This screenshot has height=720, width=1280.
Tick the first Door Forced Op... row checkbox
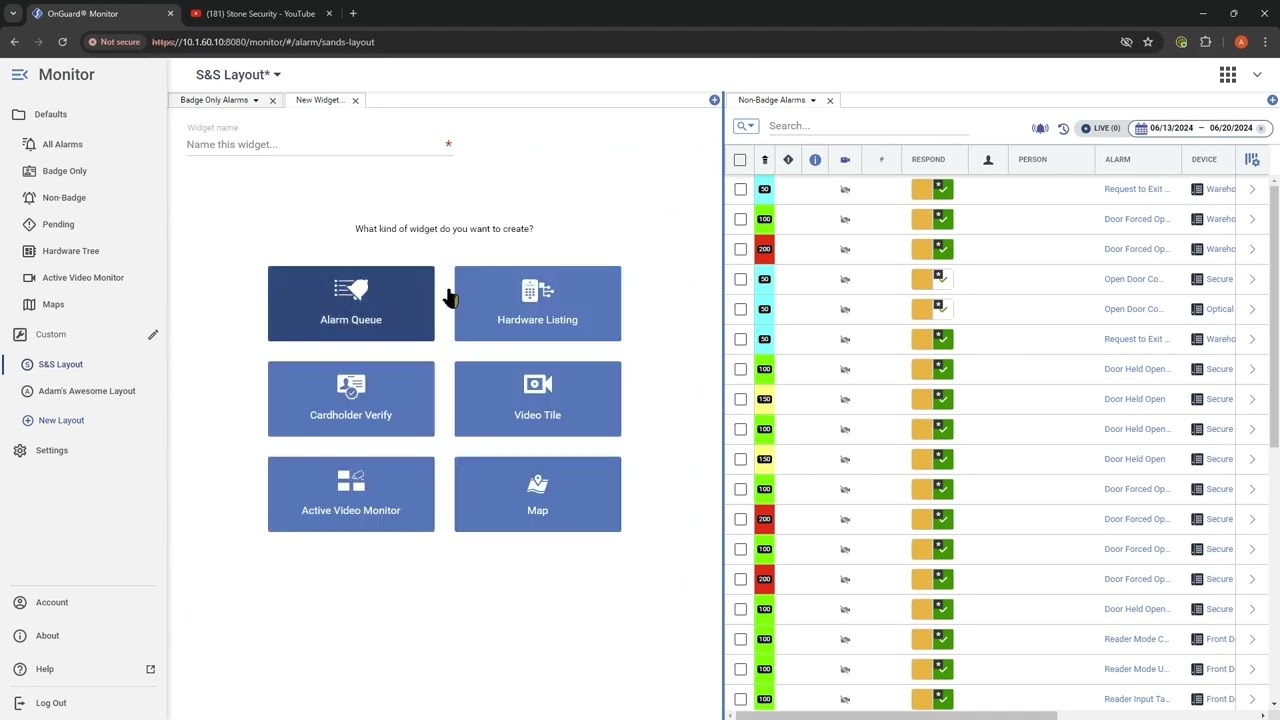tap(740, 219)
